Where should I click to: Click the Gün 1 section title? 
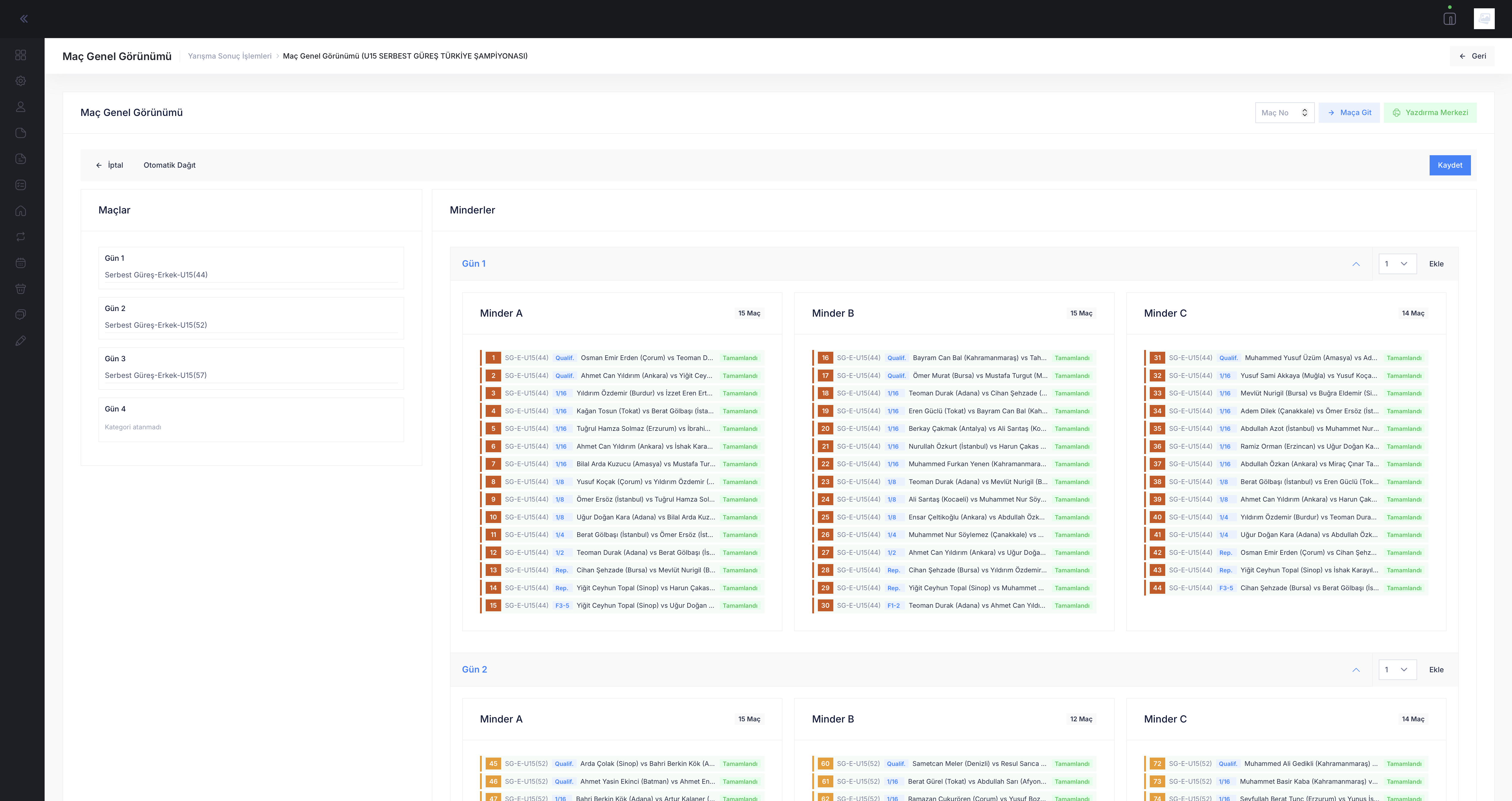(474, 263)
